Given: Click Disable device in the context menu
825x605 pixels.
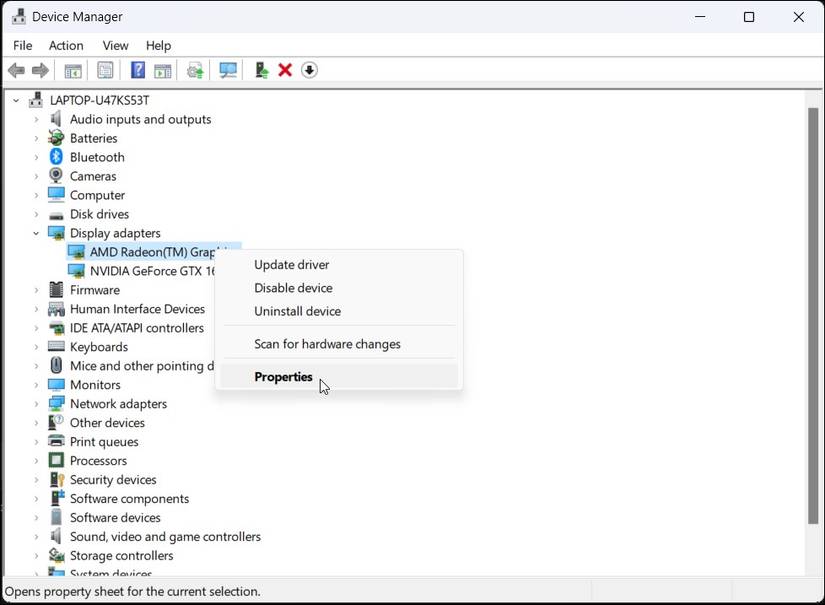Looking at the screenshot, I should [x=293, y=288].
